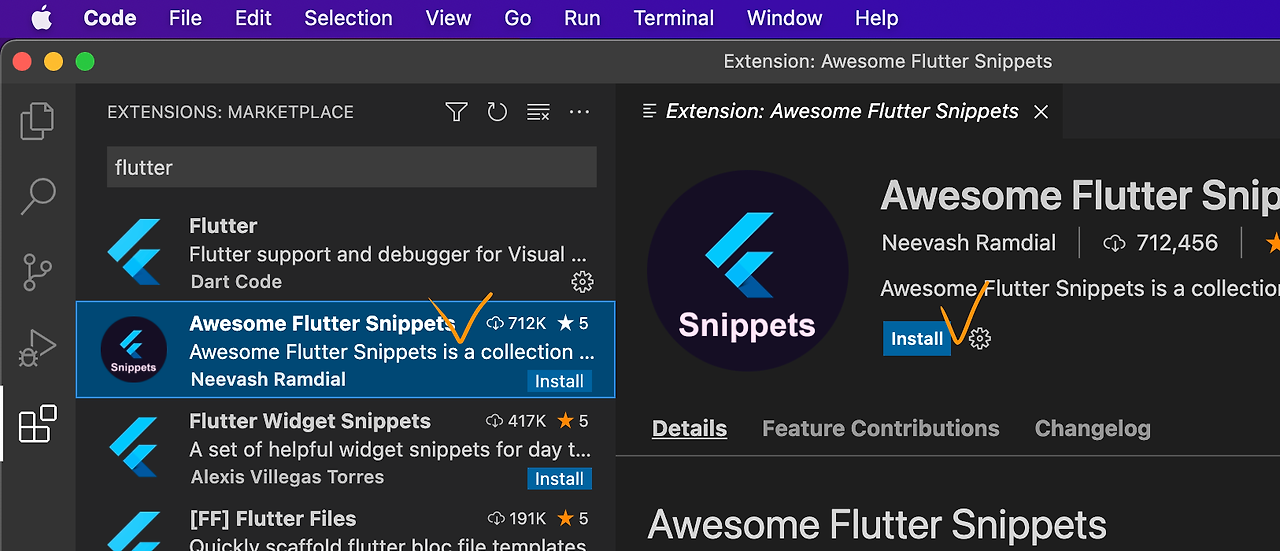Switch to the Details tab

689,428
